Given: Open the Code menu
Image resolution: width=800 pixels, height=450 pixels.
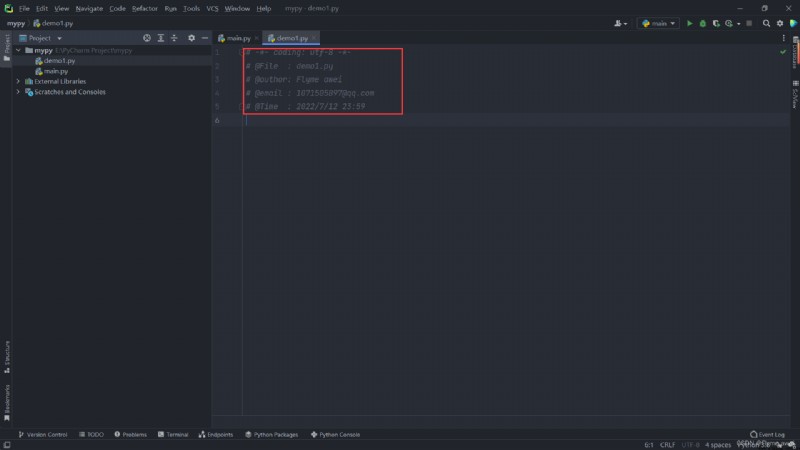Looking at the screenshot, I should point(117,9).
